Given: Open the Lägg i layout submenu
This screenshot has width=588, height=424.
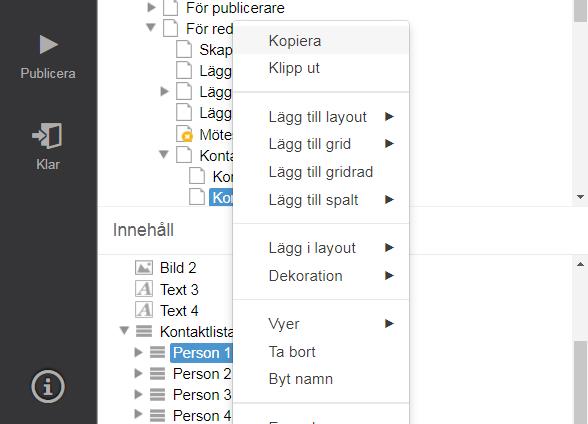Looking at the screenshot, I should pyautogui.click(x=321, y=248).
